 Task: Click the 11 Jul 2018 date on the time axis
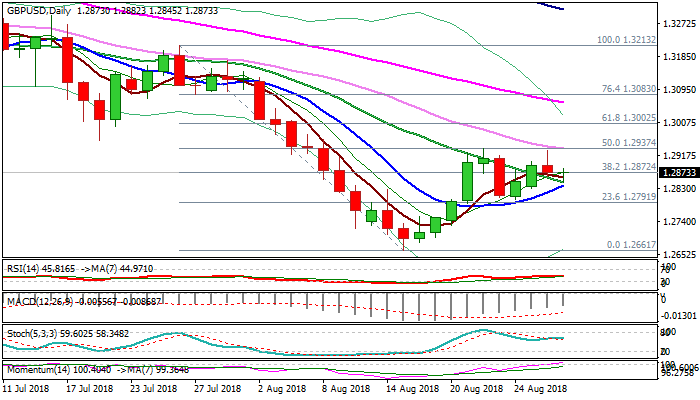(x=28, y=390)
